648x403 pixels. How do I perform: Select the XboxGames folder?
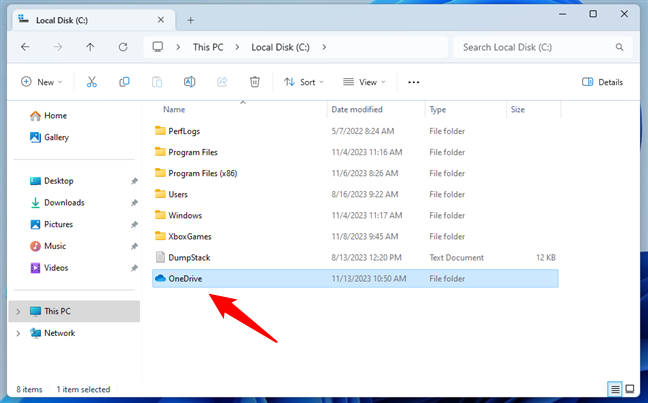355,236
